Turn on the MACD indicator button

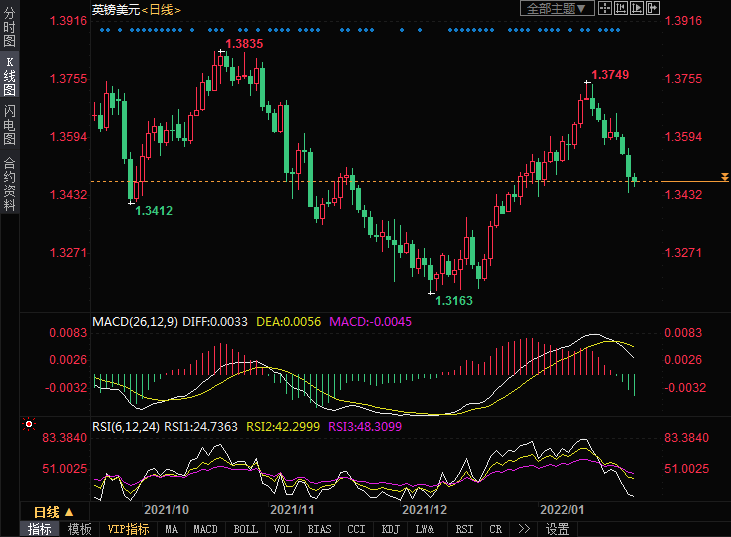(x=206, y=529)
